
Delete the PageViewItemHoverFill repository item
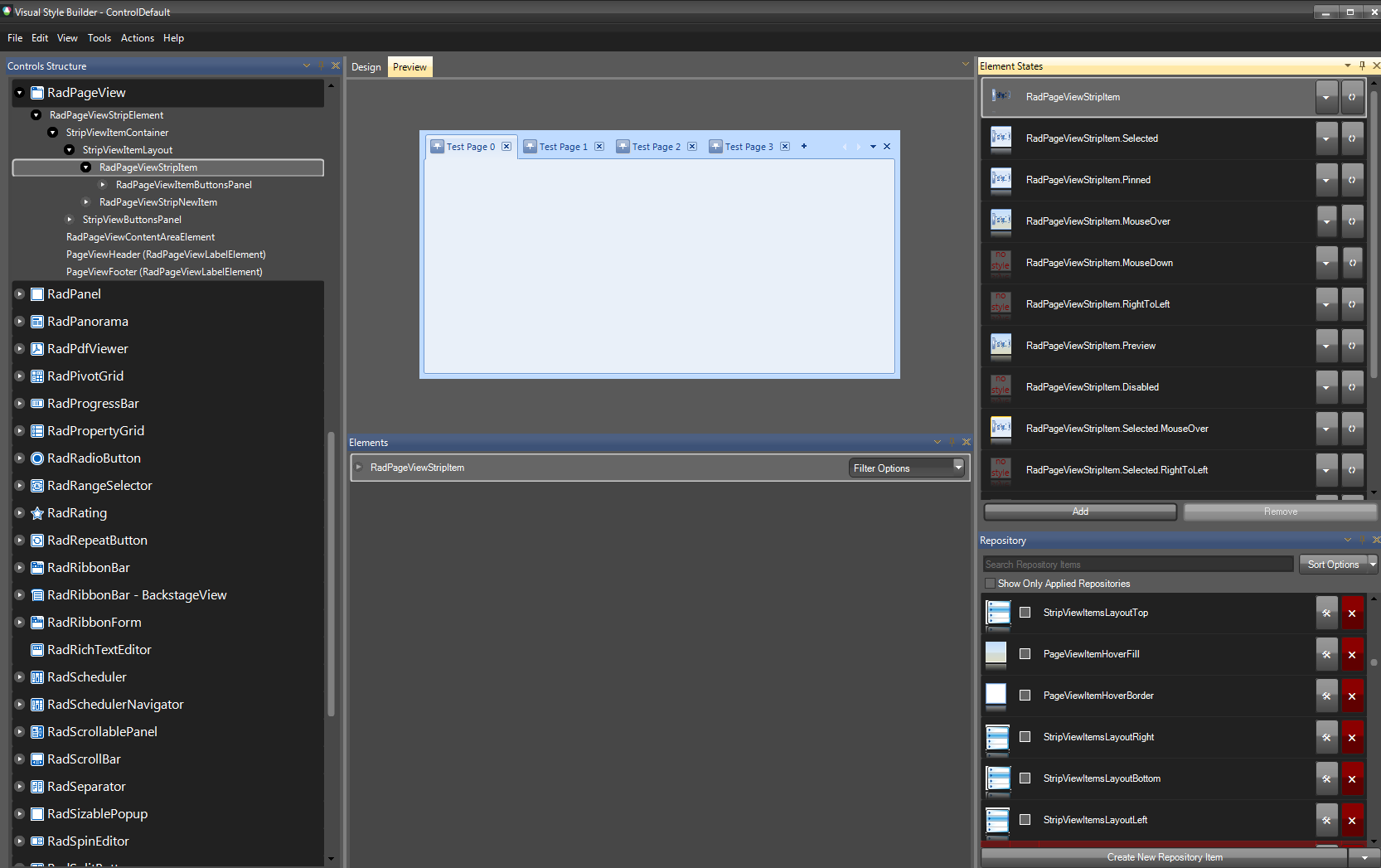point(1353,655)
